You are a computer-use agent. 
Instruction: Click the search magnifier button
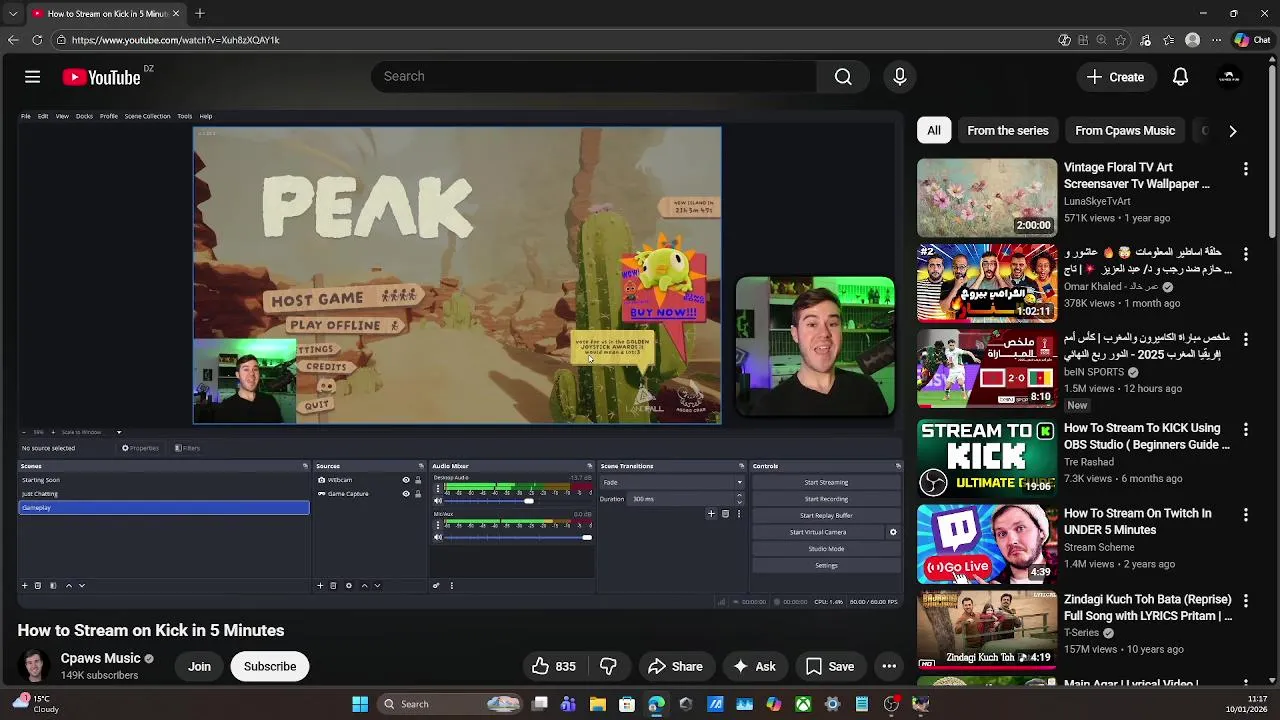coord(843,77)
